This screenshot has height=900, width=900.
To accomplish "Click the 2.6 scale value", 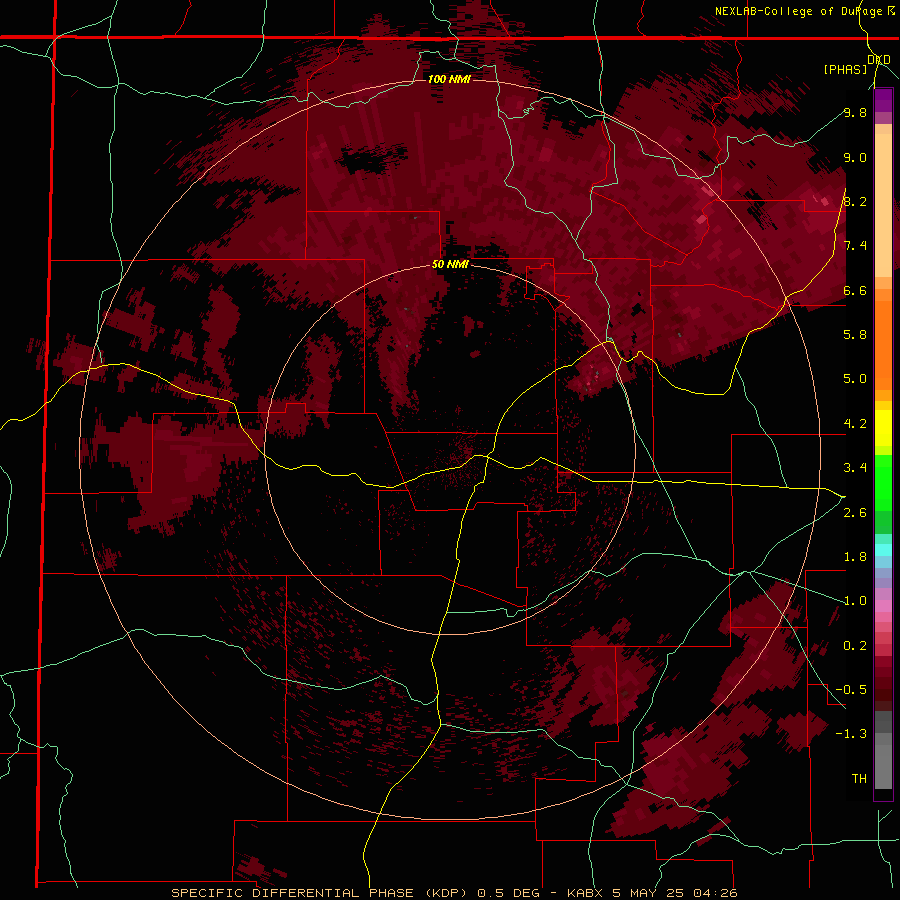I will coord(855,513).
